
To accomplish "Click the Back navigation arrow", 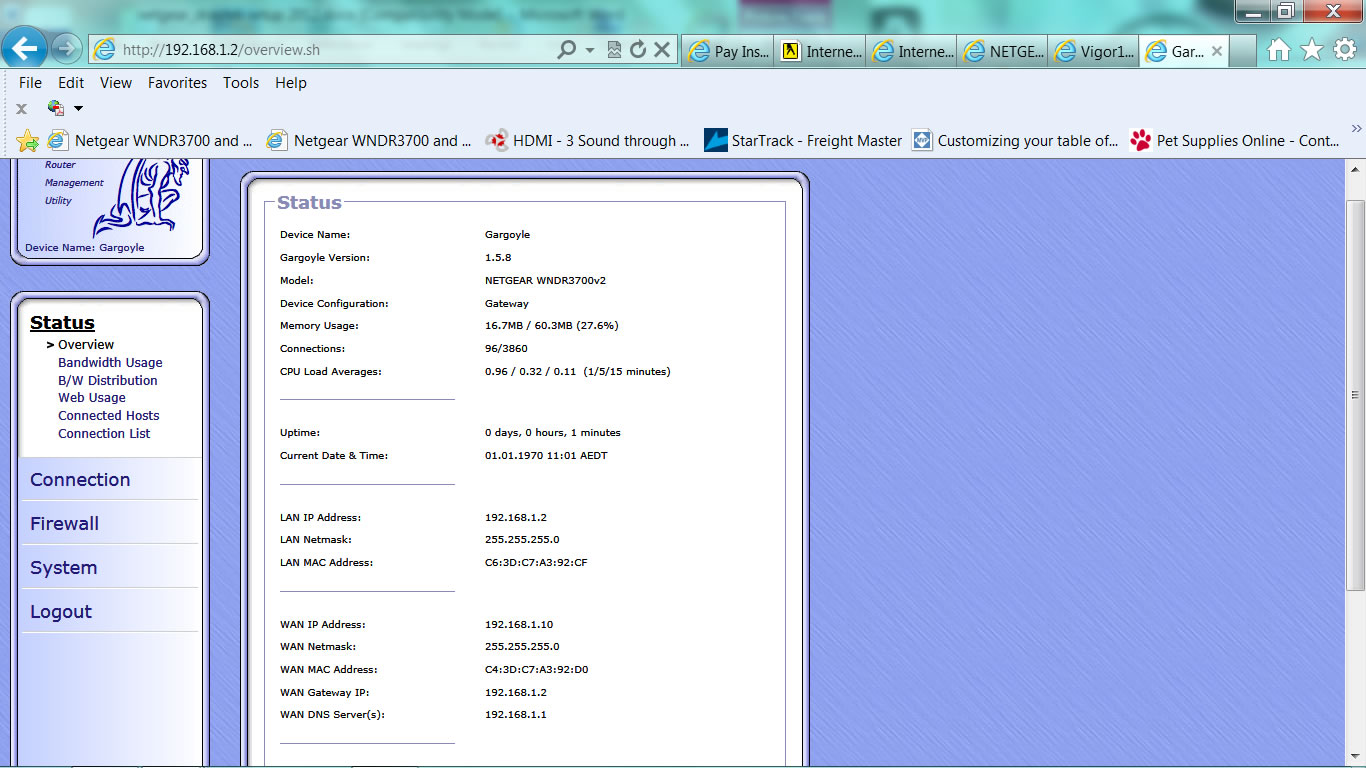I will pyautogui.click(x=24, y=48).
